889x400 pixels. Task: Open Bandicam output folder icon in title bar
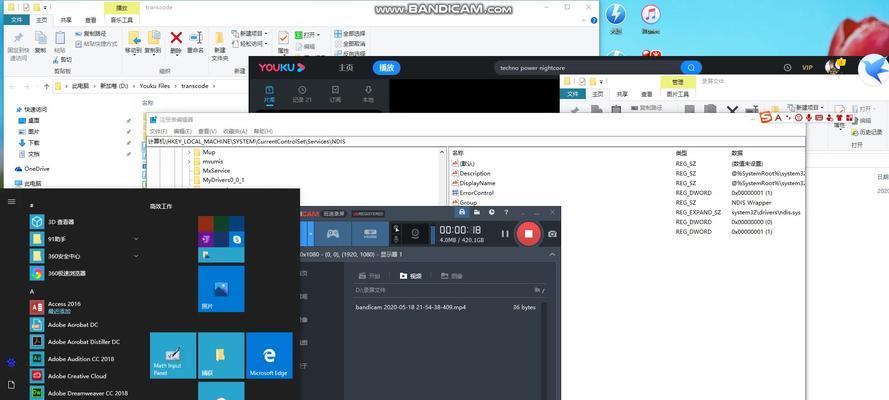(477, 212)
